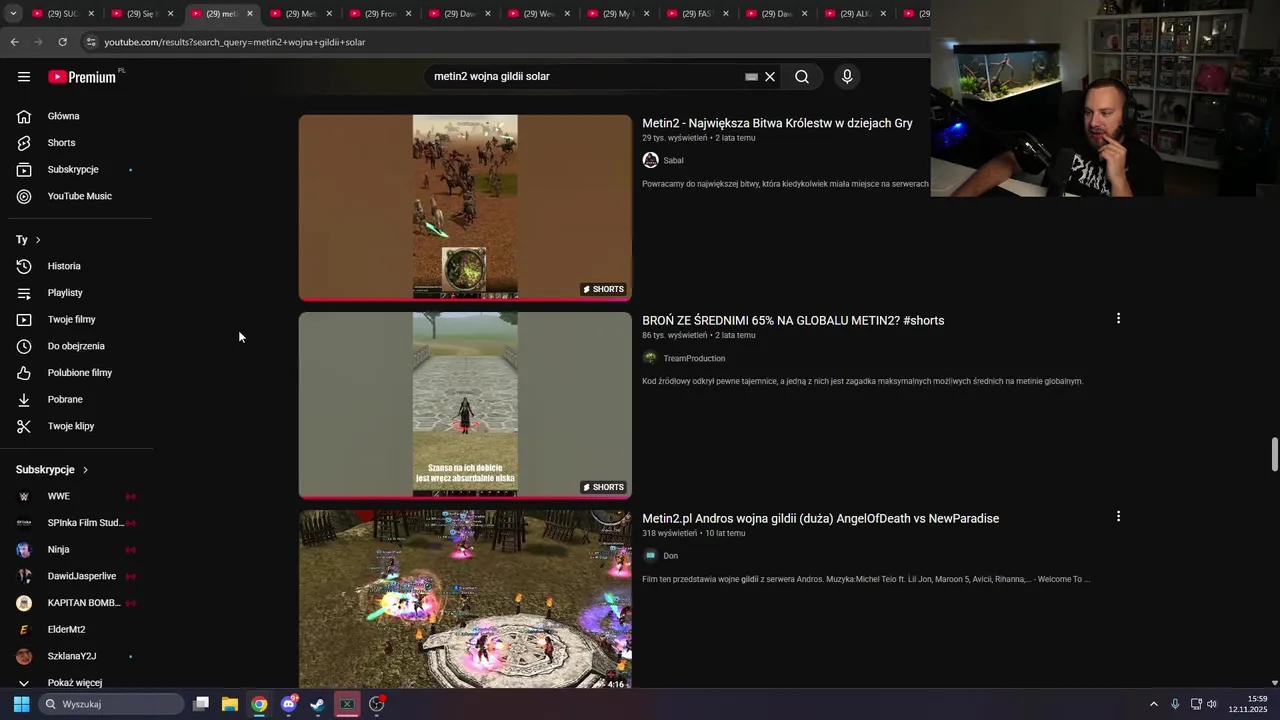
Task: Click title BROŃ ZE ŚREDNIMI 65% NA GLOBALU
Action: pyautogui.click(x=793, y=321)
